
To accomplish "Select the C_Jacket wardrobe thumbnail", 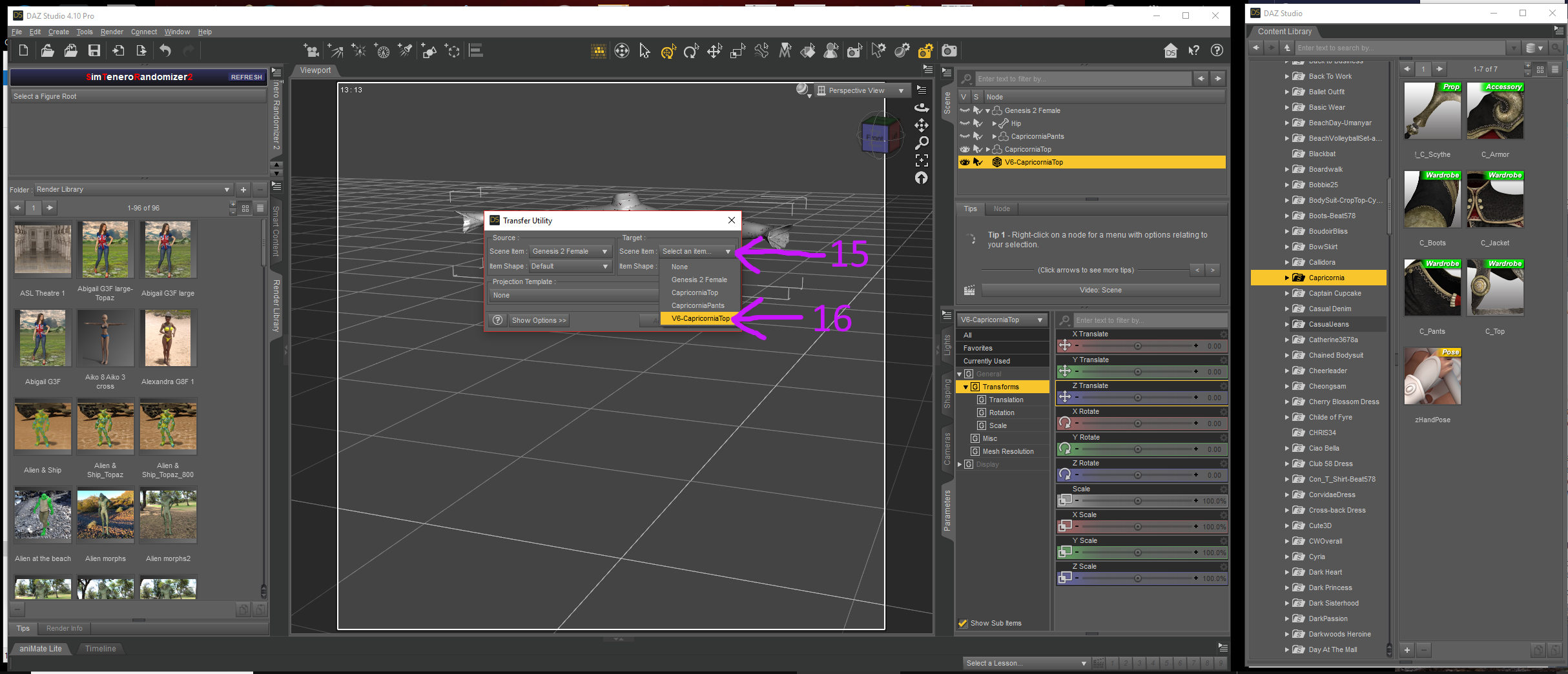I will point(1494,200).
